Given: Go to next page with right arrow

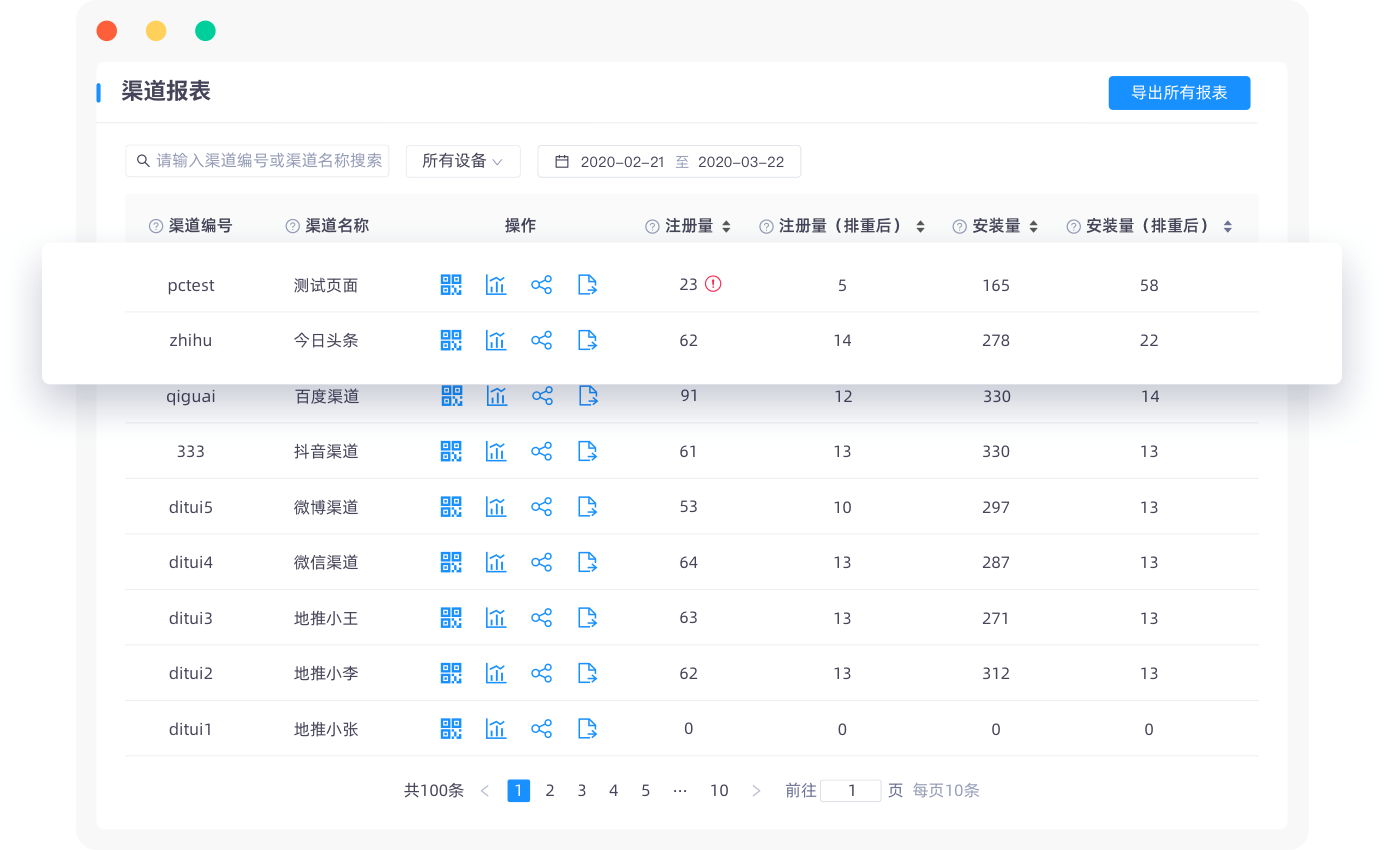Looking at the screenshot, I should [x=756, y=791].
